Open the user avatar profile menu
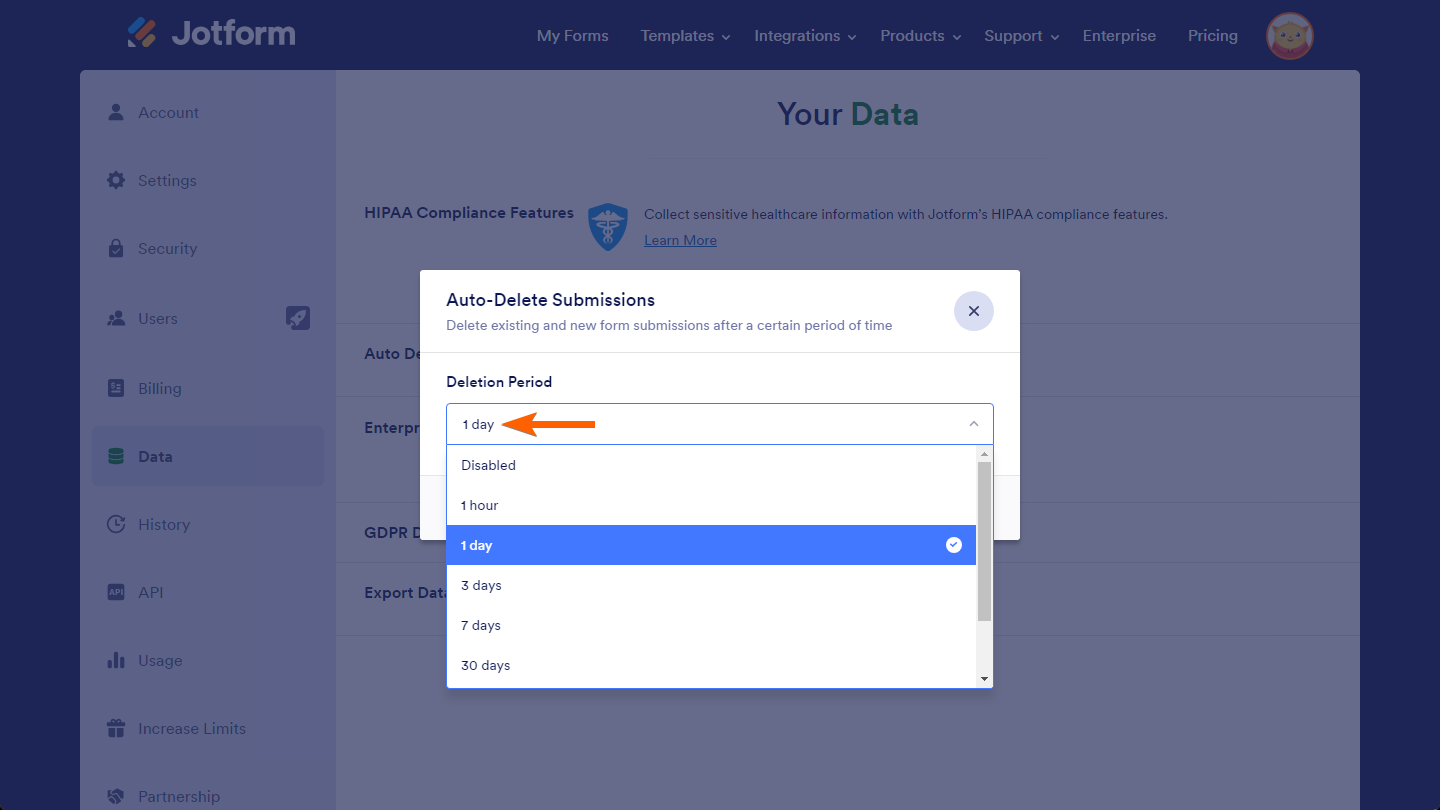Image resolution: width=1440 pixels, height=810 pixels. tap(1290, 36)
